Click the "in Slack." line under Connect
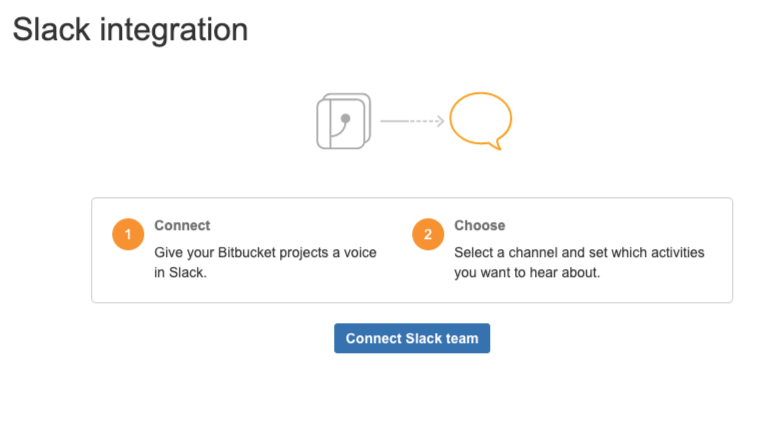This screenshot has width=761, height=433. (x=180, y=273)
